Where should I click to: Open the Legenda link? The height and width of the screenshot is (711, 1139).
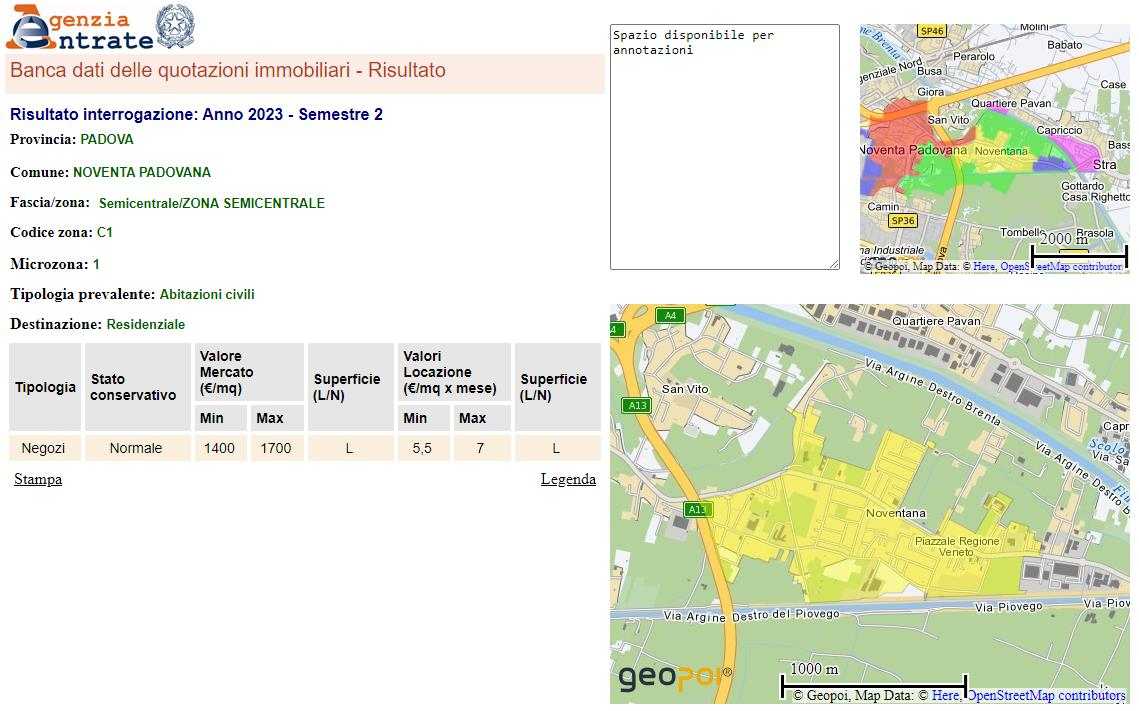pyautogui.click(x=568, y=480)
